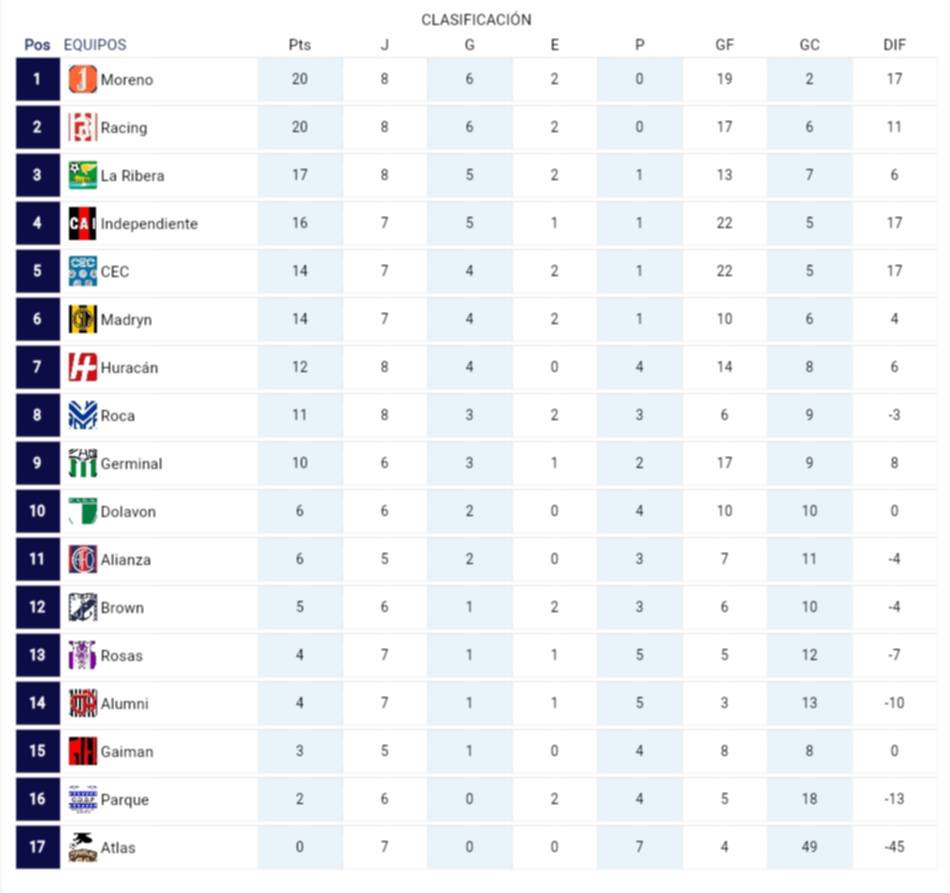Viewport: 950px width, 893px height.
Task: Click the Huracán red H logo
Action: click(82, 367)
